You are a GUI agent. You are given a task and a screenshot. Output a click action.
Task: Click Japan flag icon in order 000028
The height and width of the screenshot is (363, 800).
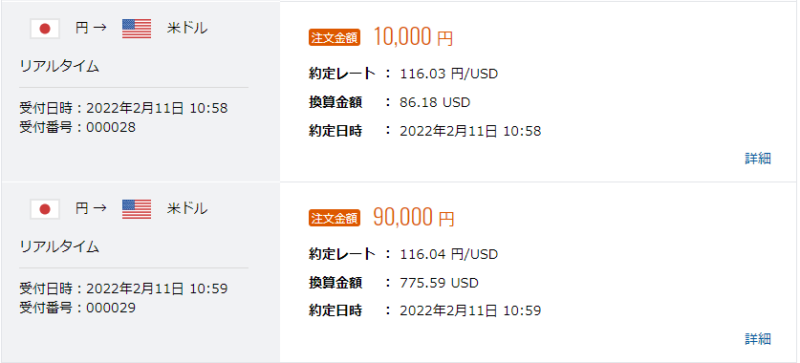pos(45,29)
